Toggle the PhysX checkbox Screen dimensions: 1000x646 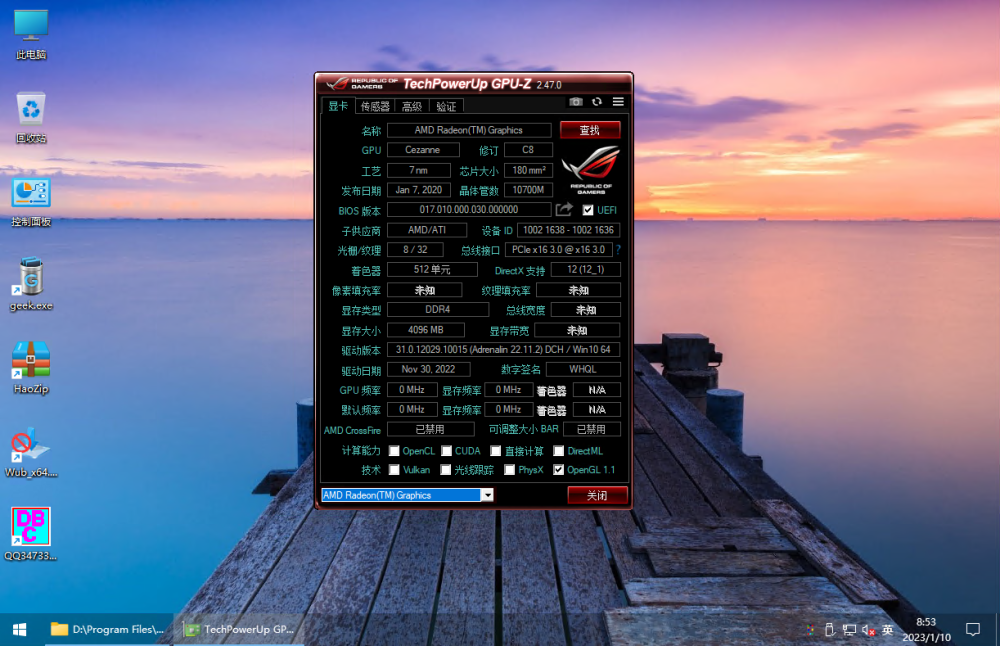(x=510, y=470)
